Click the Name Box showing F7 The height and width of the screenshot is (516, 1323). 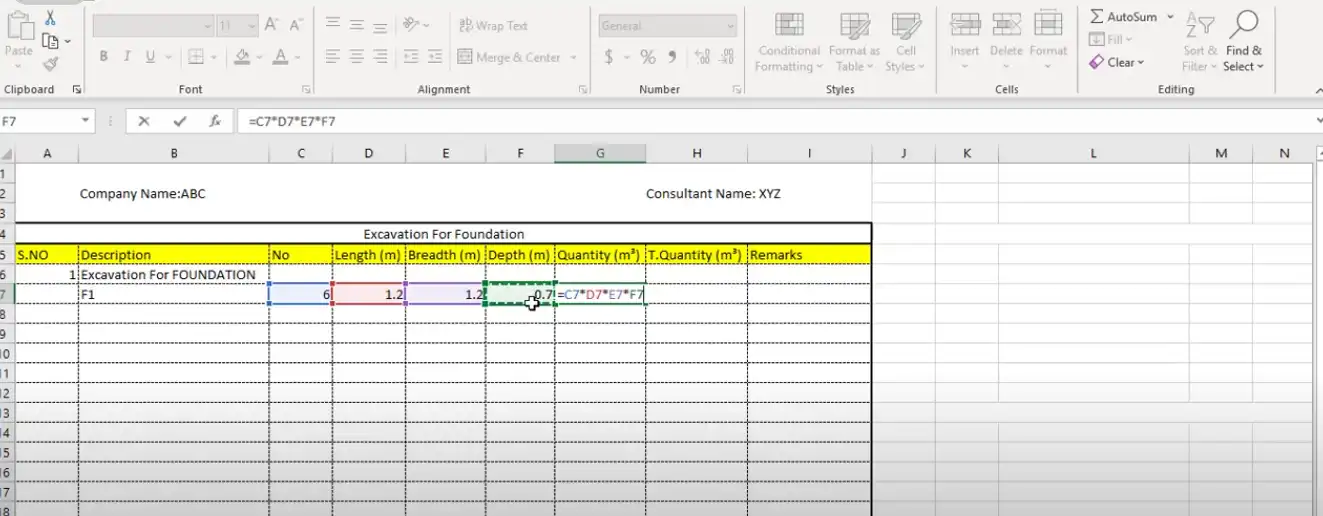point(40,121)
